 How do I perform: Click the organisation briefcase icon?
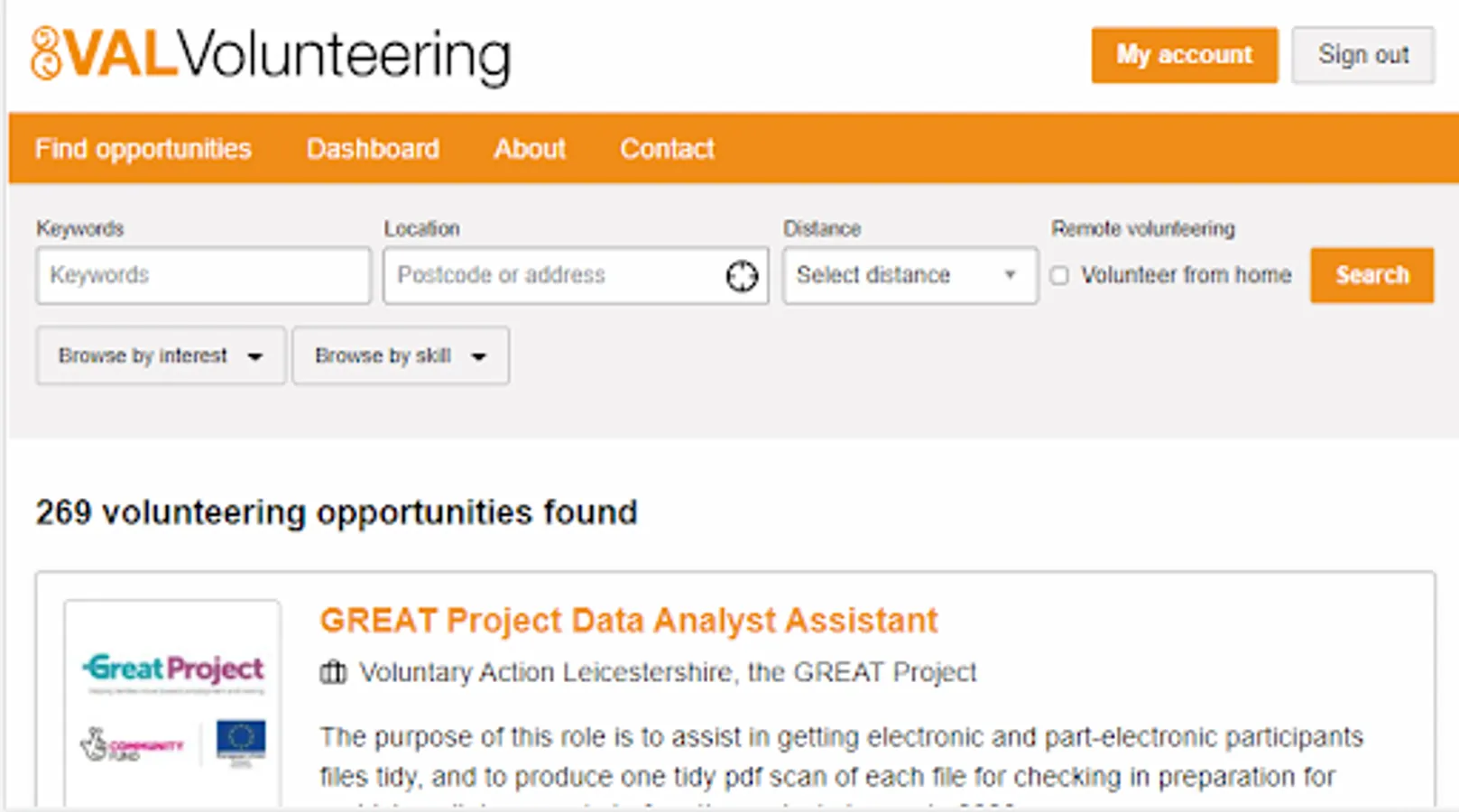[333, 673]
